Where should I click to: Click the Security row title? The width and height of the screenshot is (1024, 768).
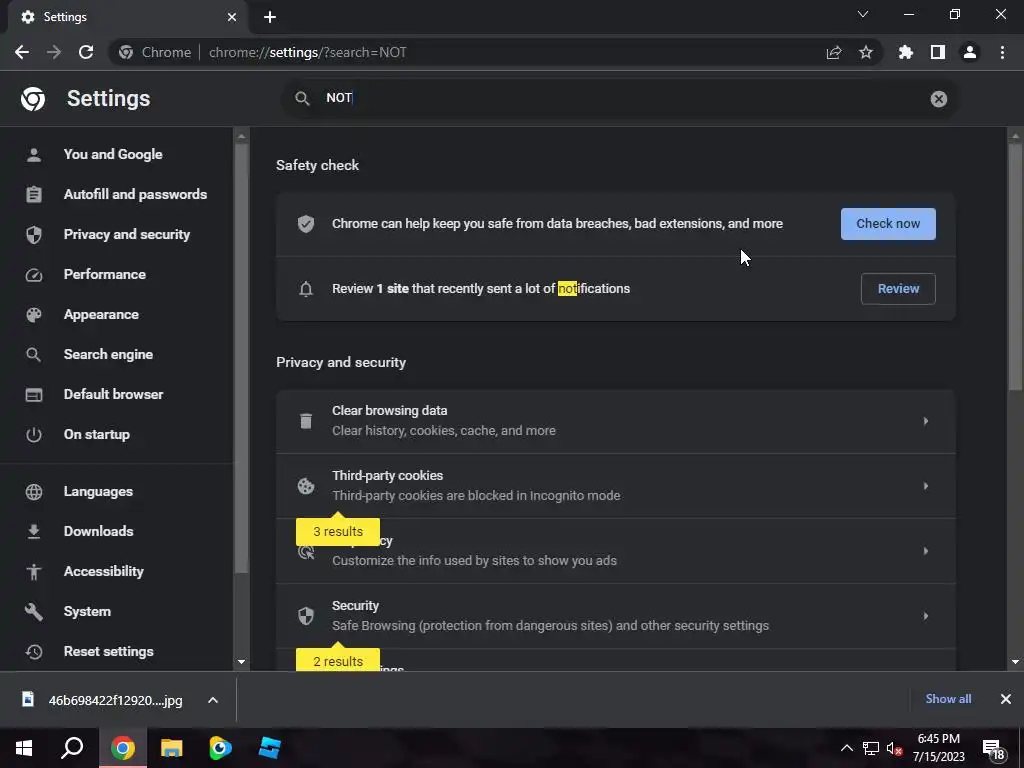[x=355, y=605]
